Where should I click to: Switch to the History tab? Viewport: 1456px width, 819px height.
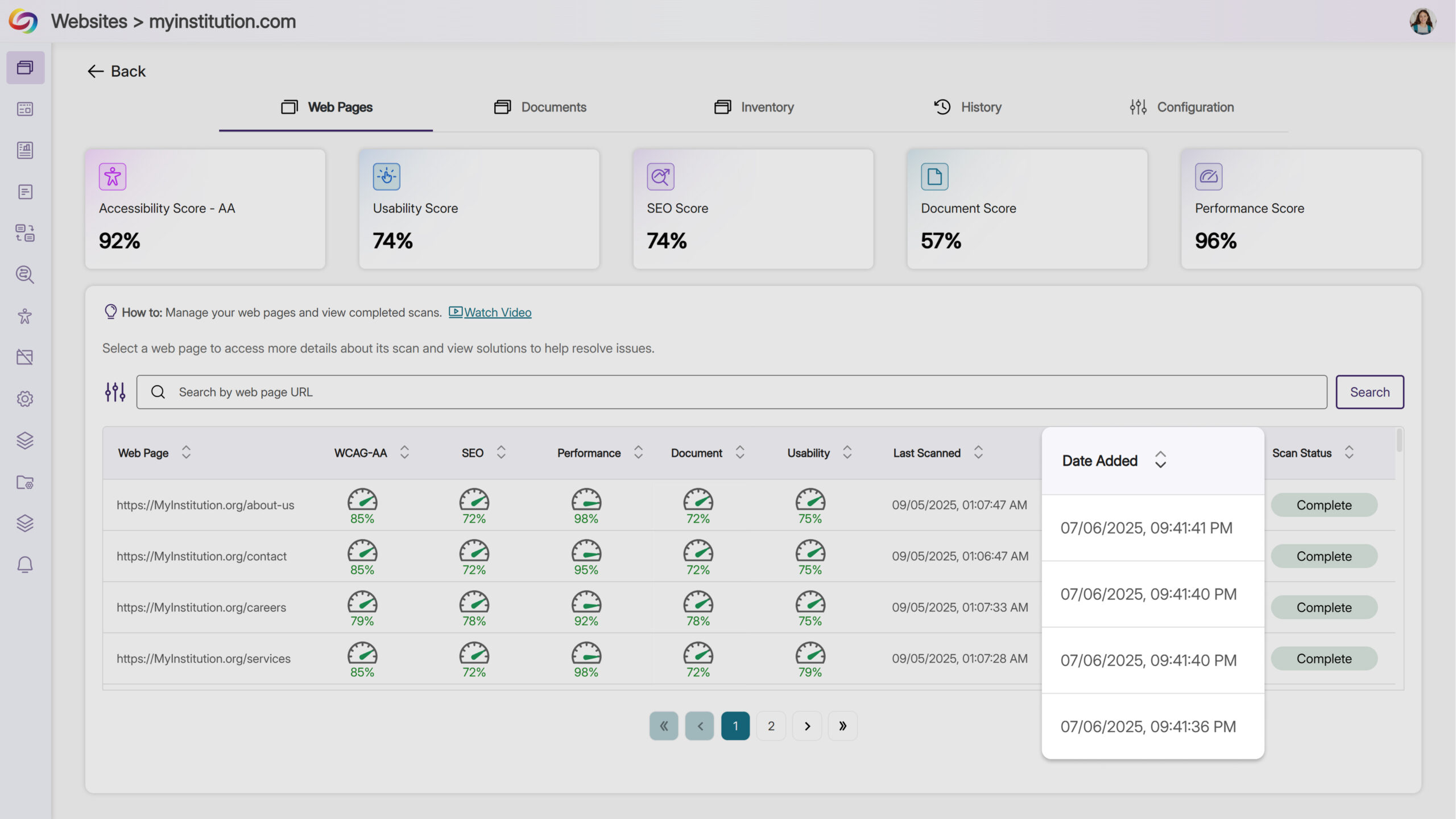pos(967,107)
